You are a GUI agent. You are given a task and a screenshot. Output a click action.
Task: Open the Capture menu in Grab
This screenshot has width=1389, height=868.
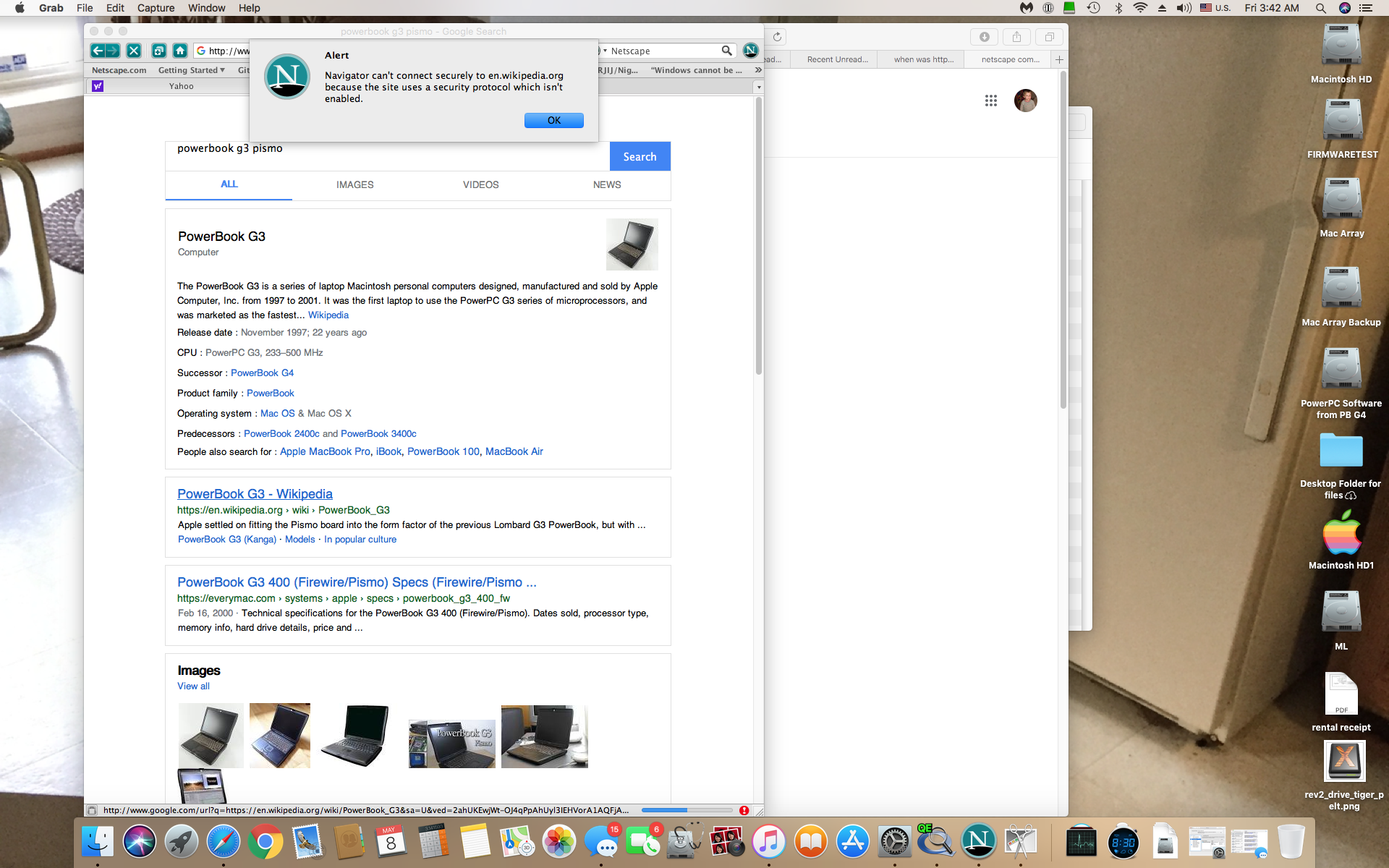coord(156,8)
